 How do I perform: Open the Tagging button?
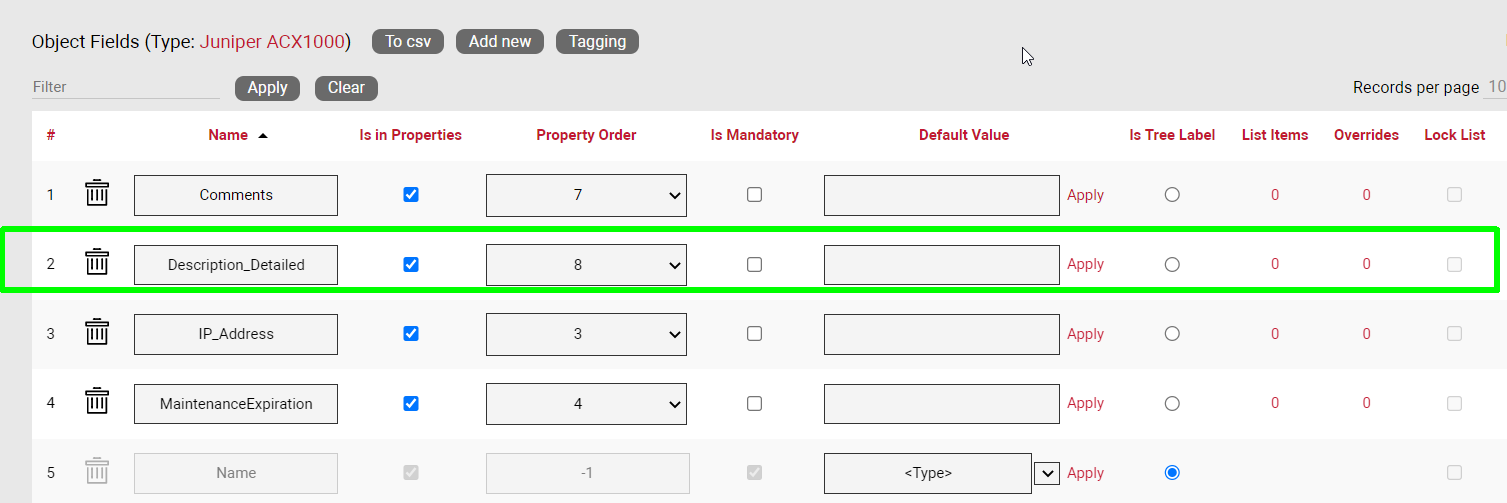597,41
